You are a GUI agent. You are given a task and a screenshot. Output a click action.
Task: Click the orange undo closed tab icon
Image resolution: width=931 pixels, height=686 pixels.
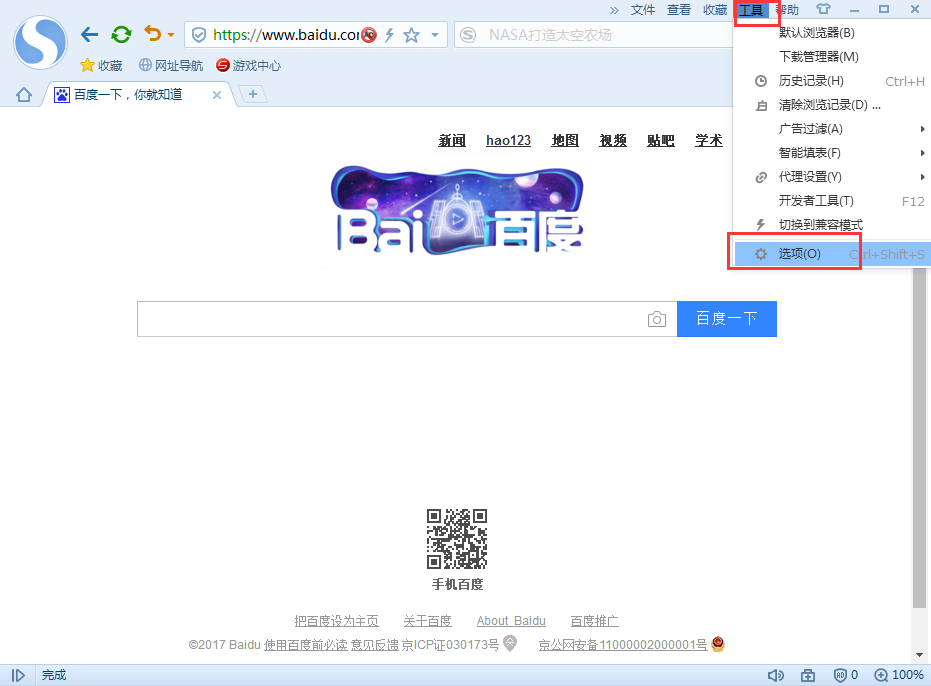pyautogui.click(x=152, y=35)
